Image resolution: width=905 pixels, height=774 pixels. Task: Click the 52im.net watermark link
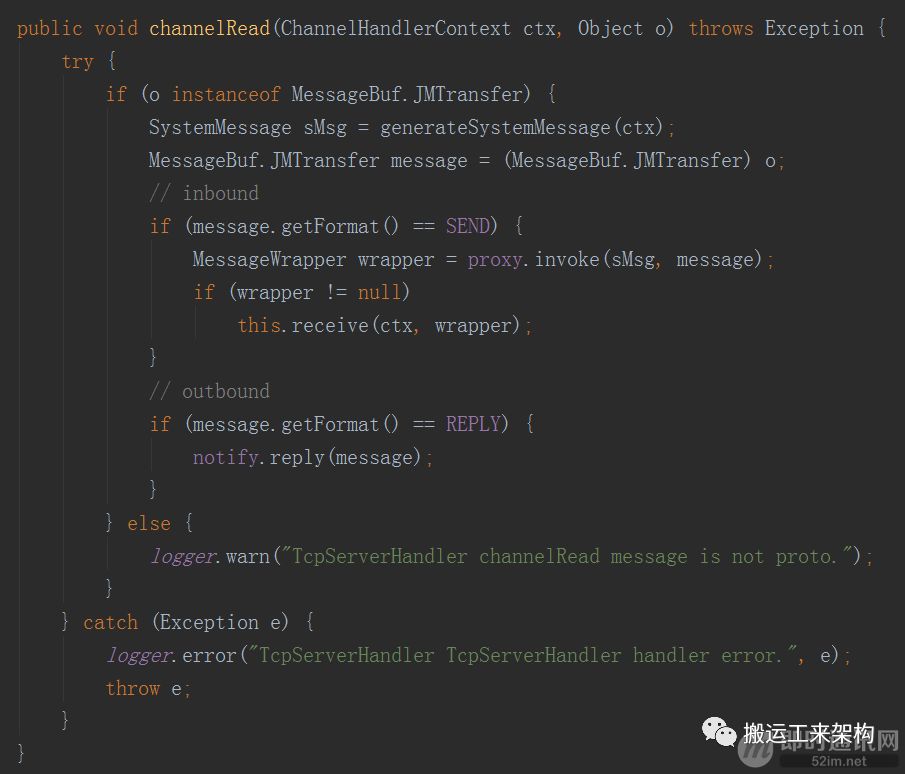838,761
